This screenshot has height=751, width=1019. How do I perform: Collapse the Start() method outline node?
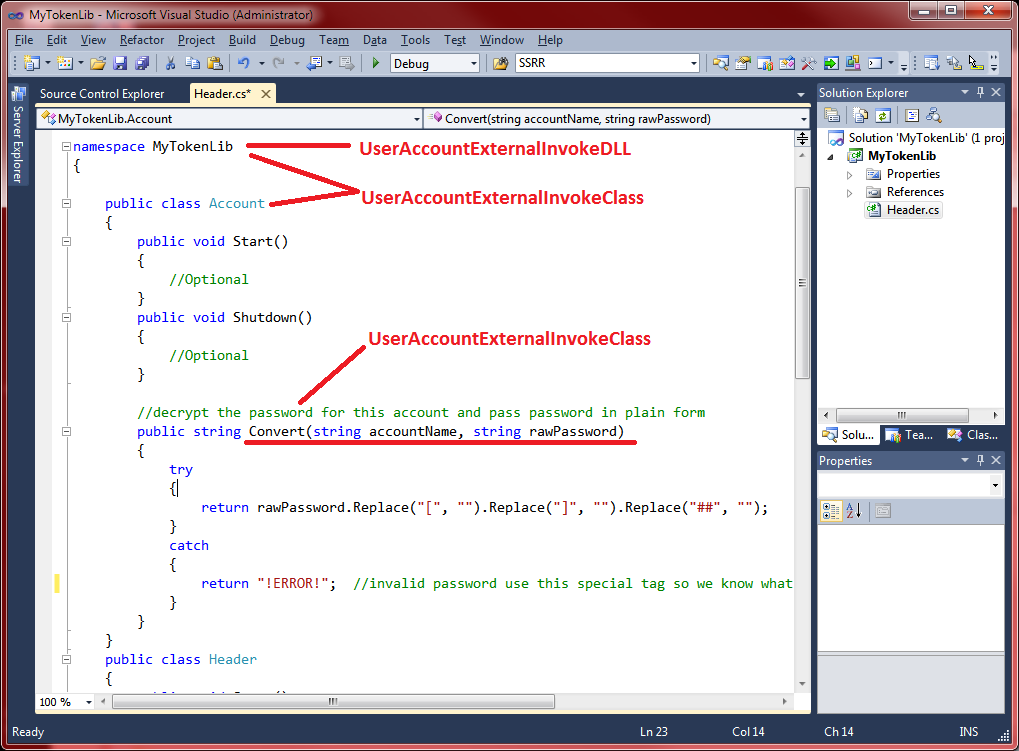click(x=66, y=242)
